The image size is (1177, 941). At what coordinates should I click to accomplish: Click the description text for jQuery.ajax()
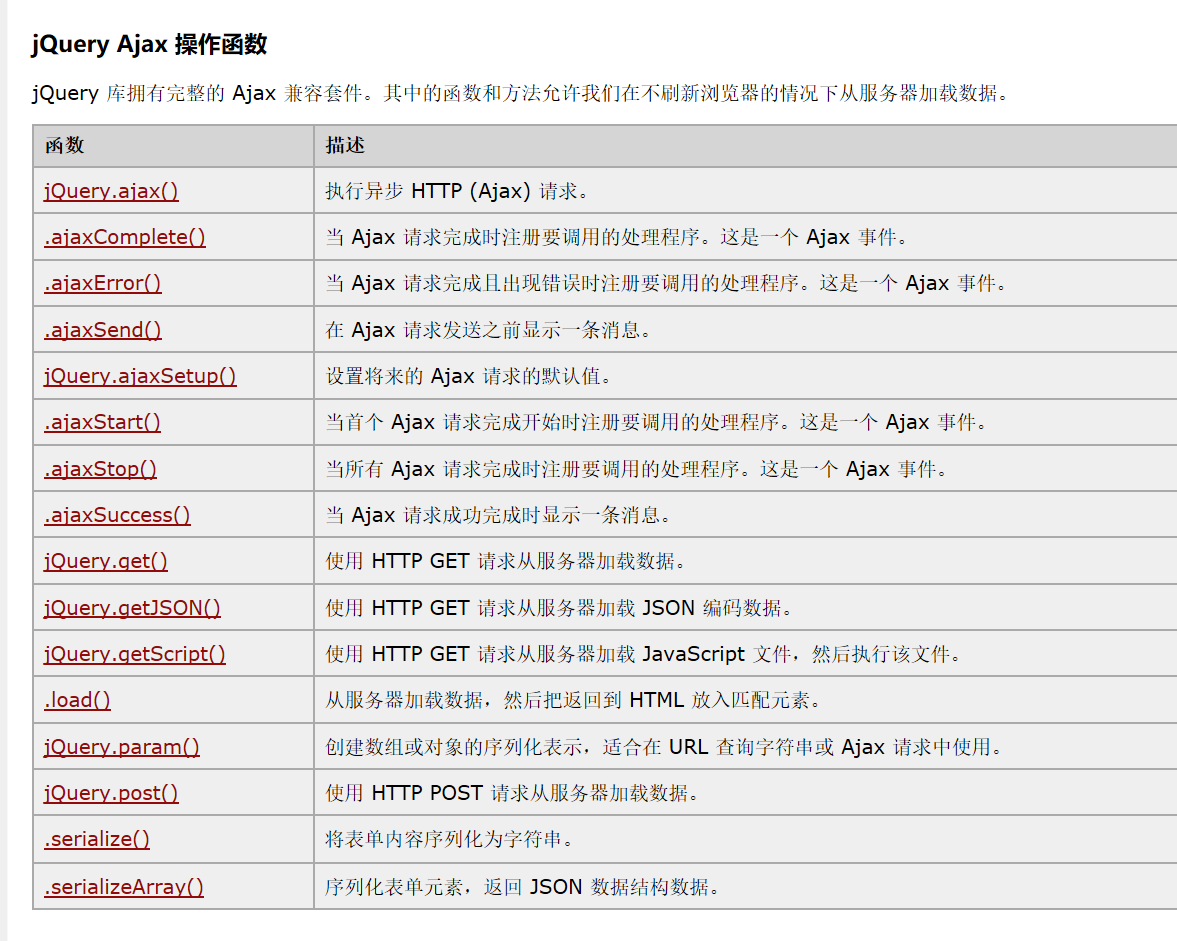456,191
